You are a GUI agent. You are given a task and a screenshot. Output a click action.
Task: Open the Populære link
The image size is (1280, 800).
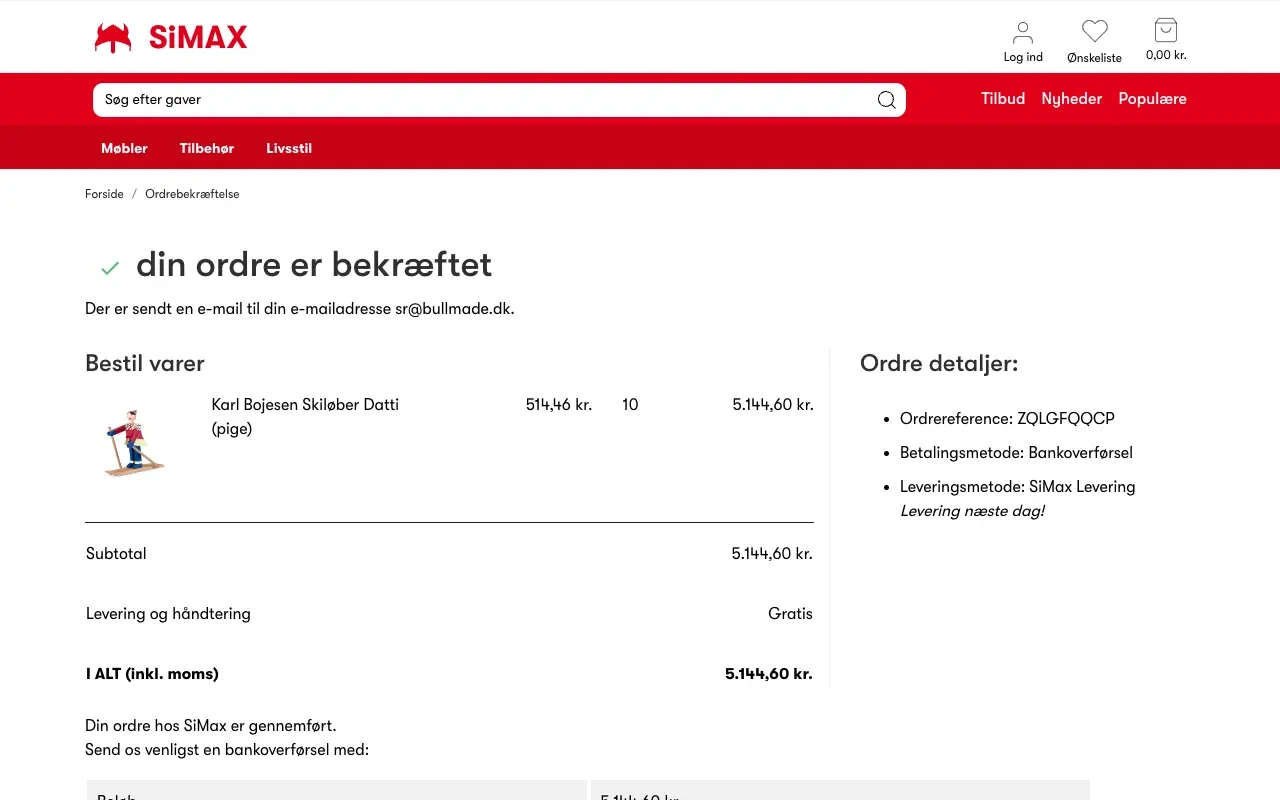[x=1152, y=99]
